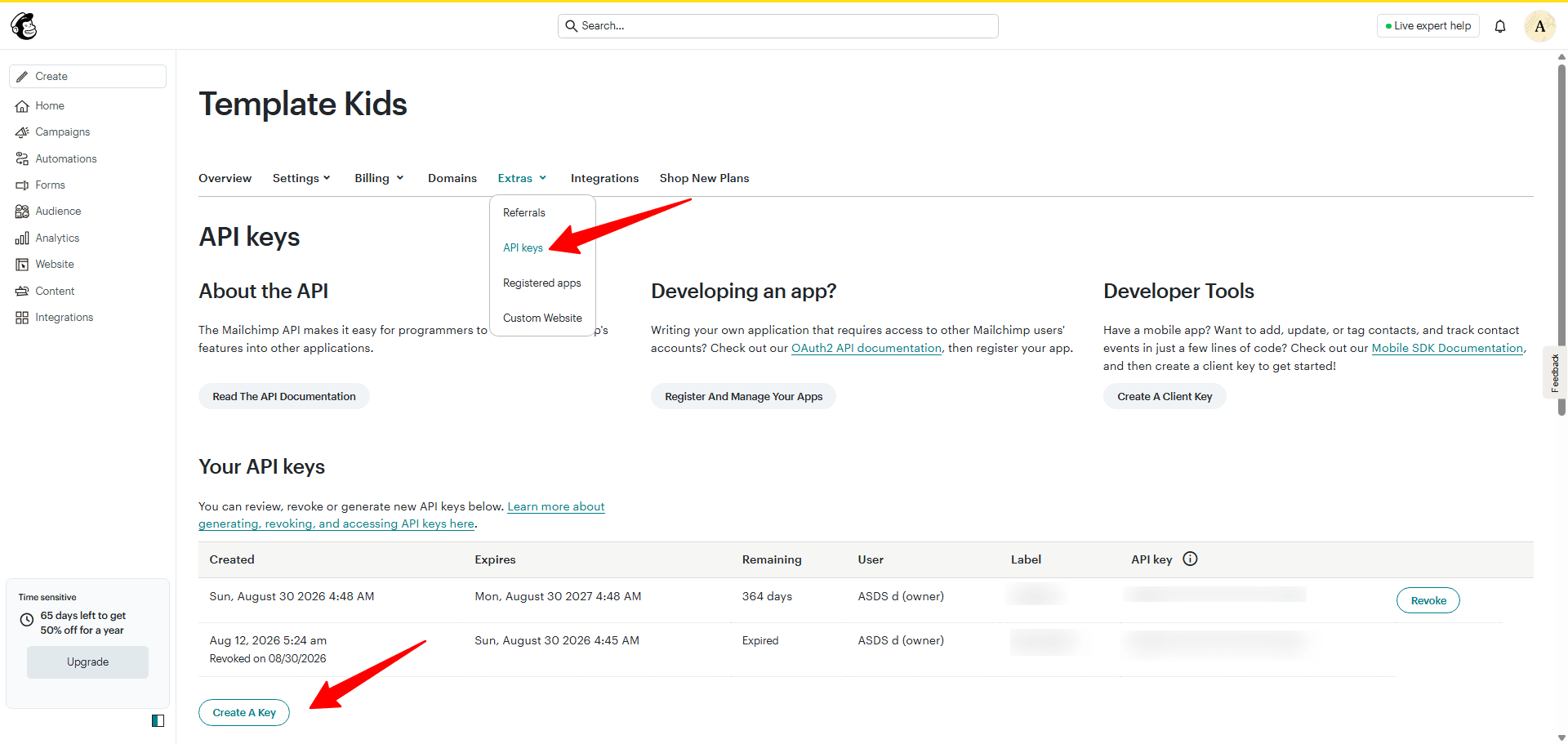
Task: Click the Create pencil icon
Action: (22, 77)
